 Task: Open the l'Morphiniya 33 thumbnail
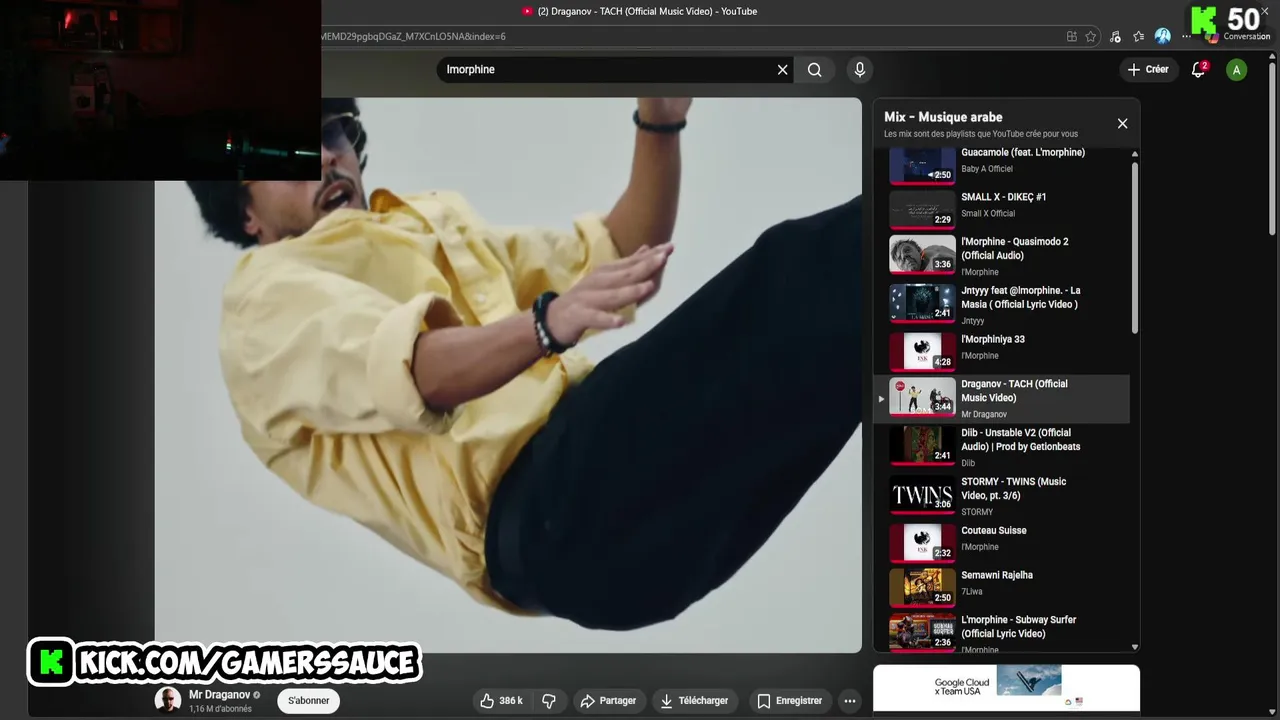pyautogui.click(x=922, y=352)
